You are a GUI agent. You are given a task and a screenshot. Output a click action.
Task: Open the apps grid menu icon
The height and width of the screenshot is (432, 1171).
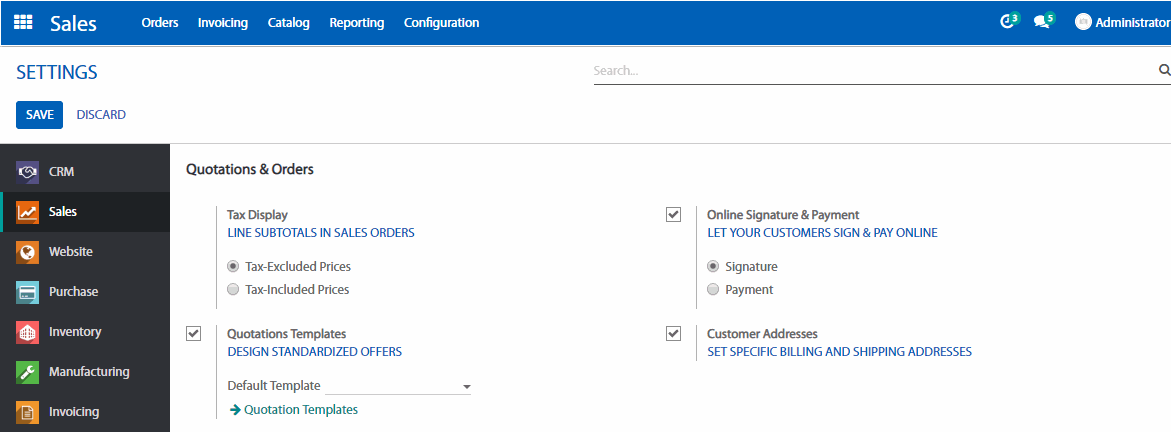coord(23,22)
